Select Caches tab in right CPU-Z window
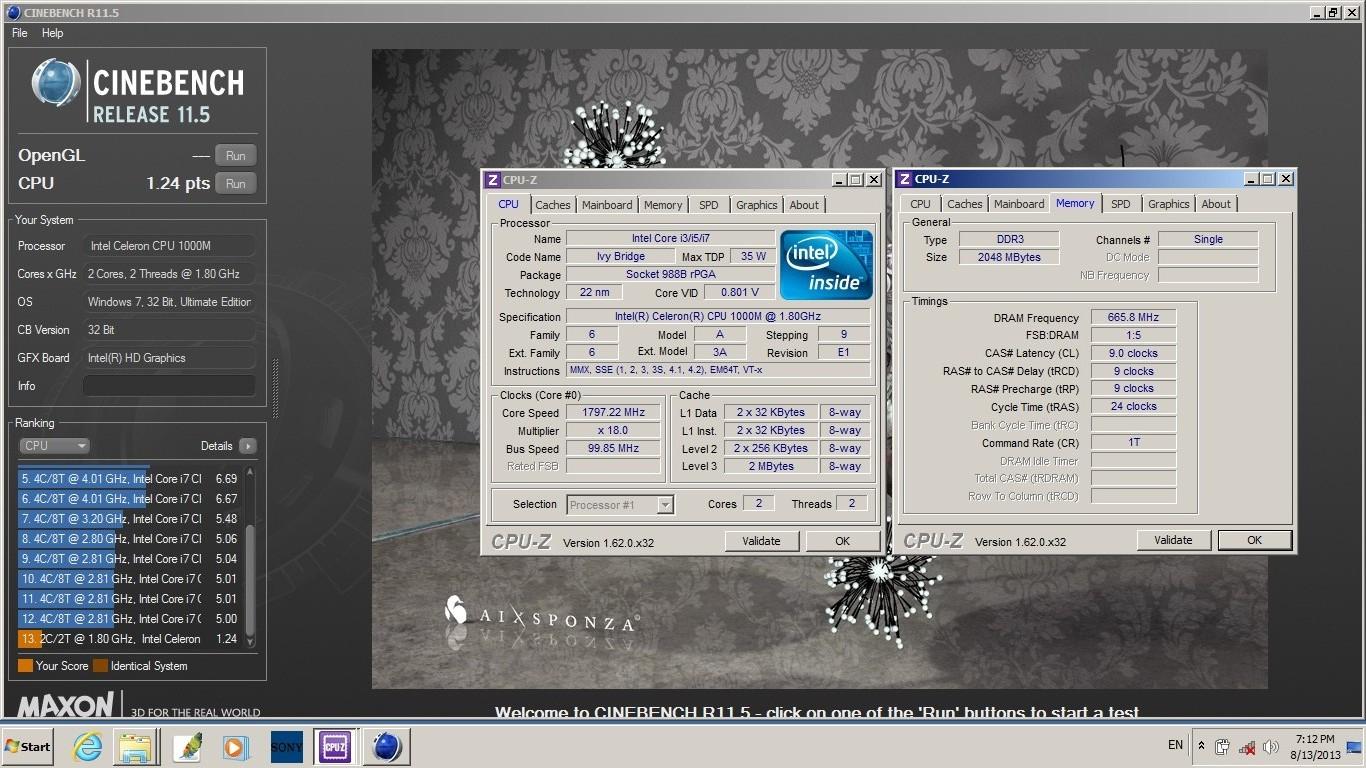The image size is (1366, 768). point(964,204)
